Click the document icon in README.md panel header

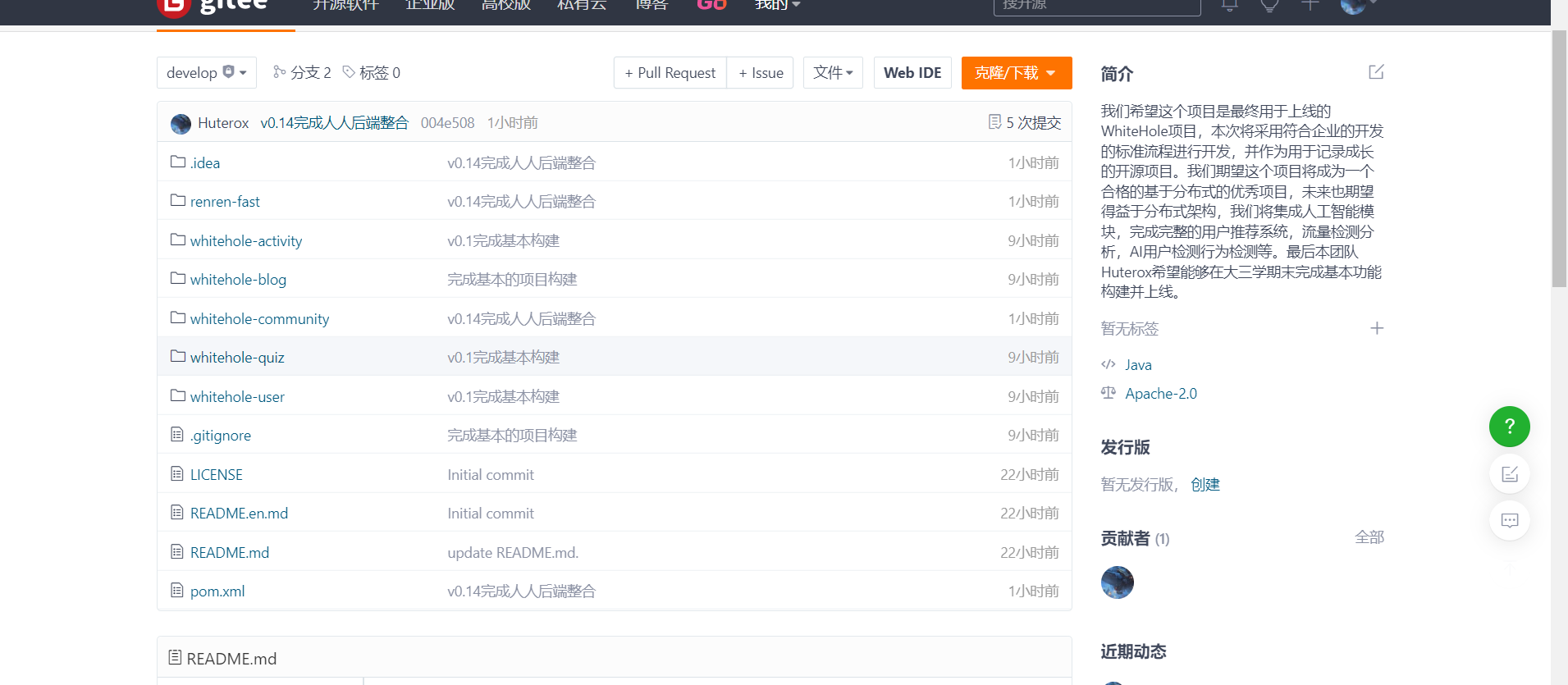[x=175, y=657]
